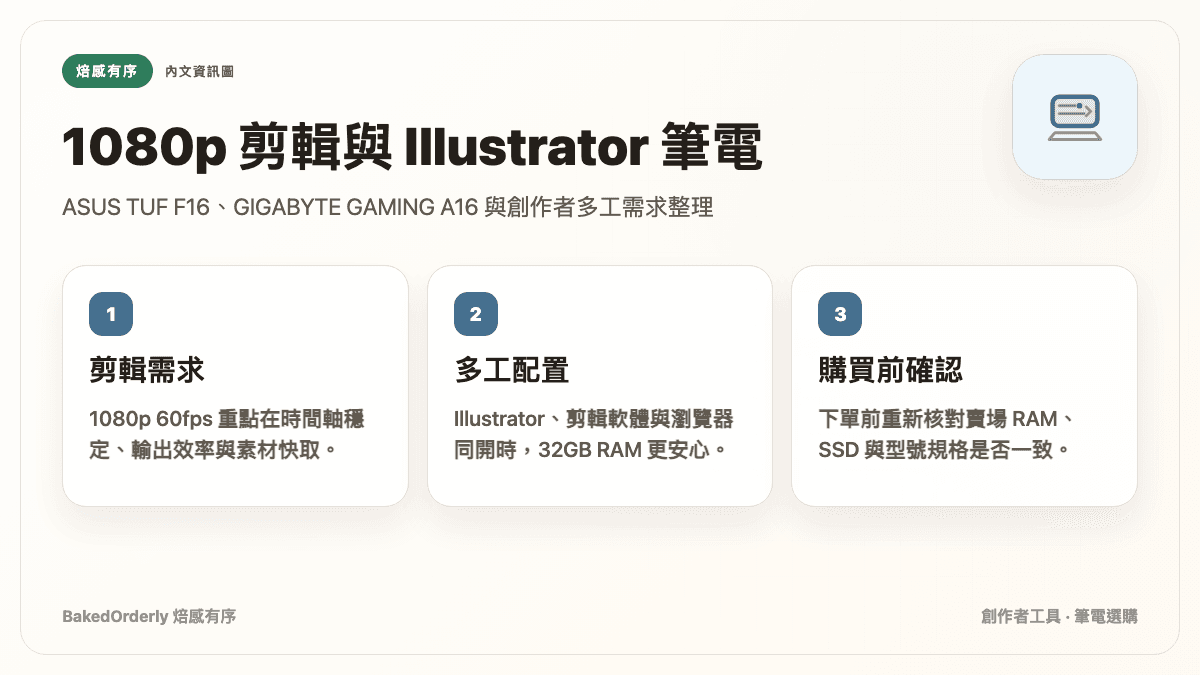The height and width of the screenshot is (675, 1200).
Task: Click the 定、輸出效率與素材快取 text line
Action: [x=213, y=450]
